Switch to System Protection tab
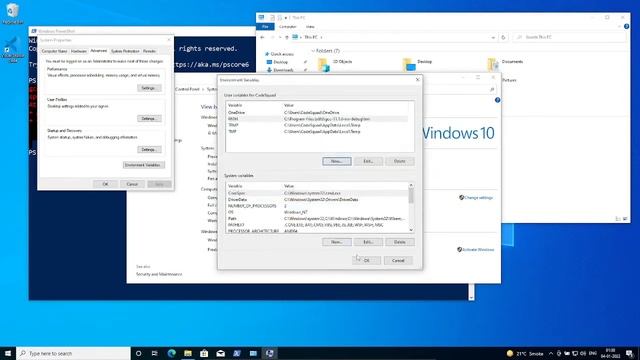Screen dimensions: 640x360 click(125, 51)
